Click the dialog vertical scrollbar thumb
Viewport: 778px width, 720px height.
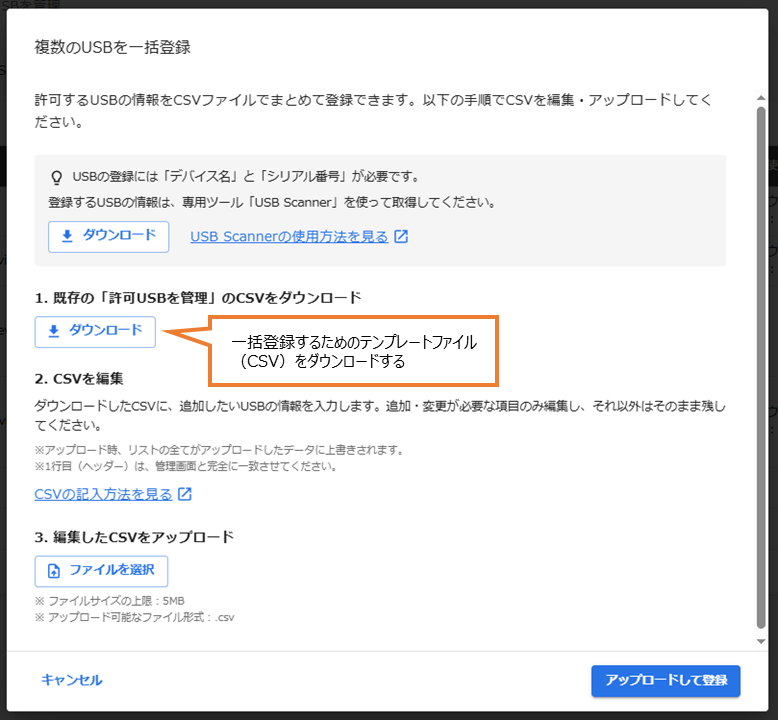coord(761,368)
